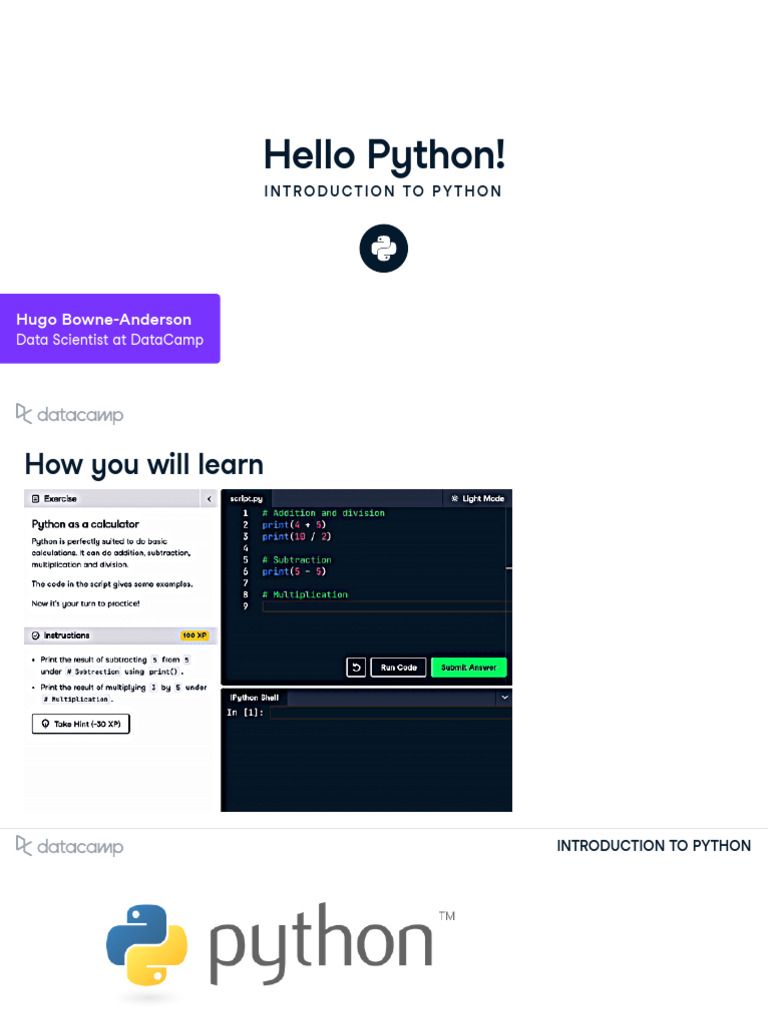Click the Python logo circle under the title

click(x=383, y=248)
